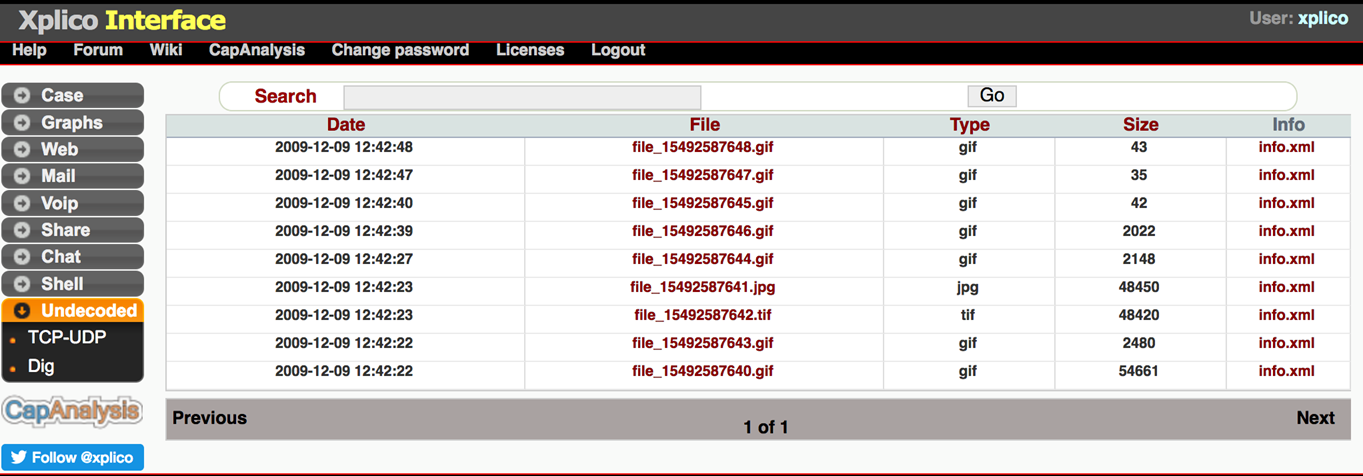1363x476 pixels.
Task: Collapse the Undecoded section arrow icon
Action: (x=22, y=311)
